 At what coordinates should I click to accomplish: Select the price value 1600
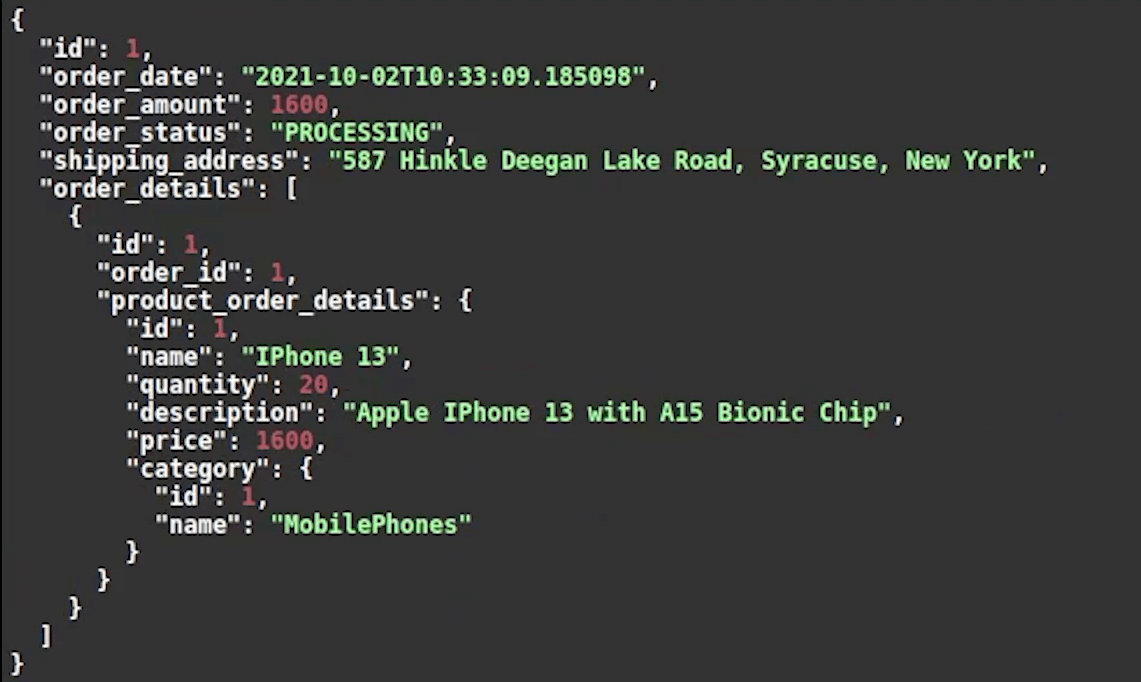coord(285,441)
